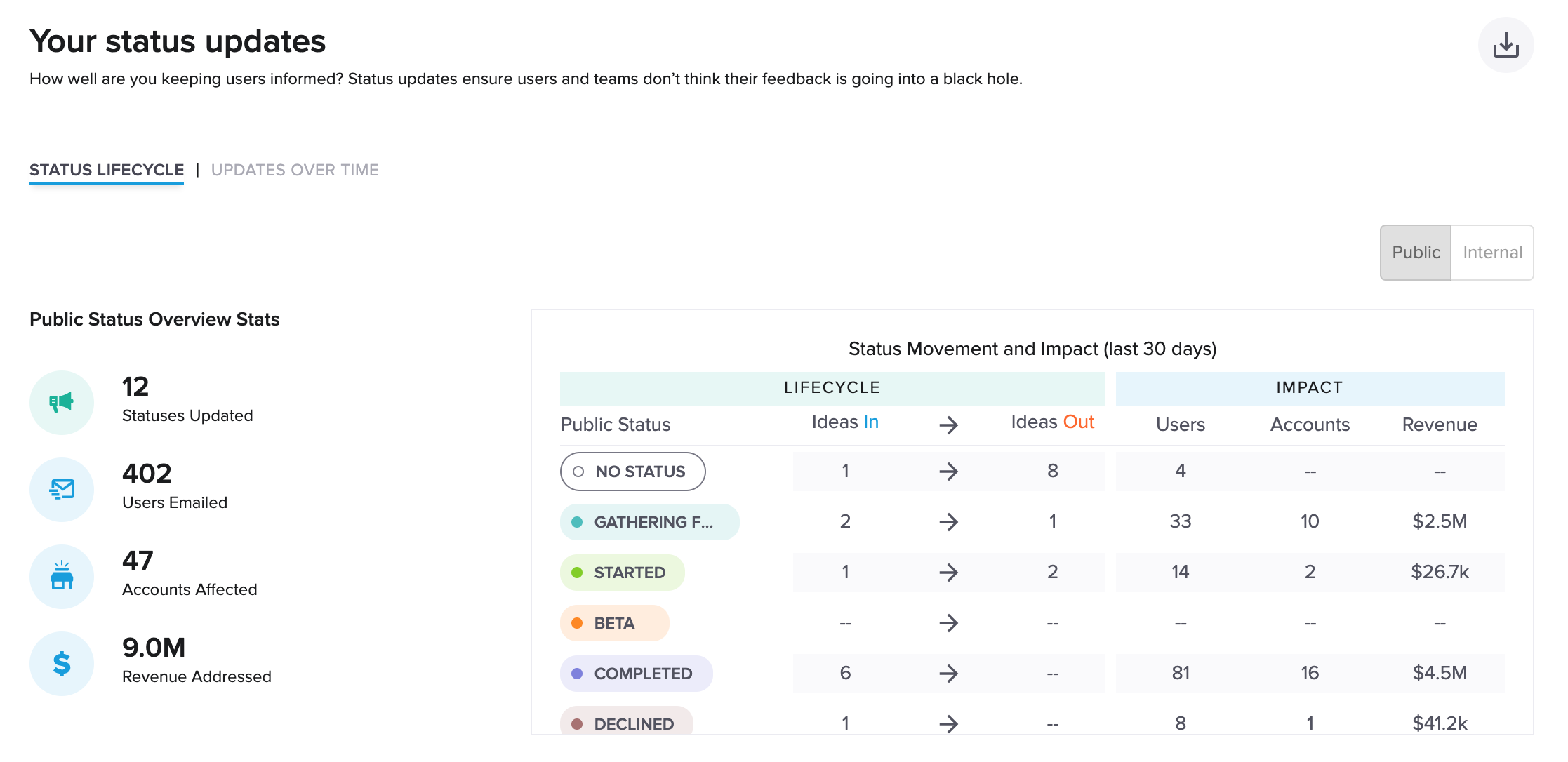The height and width of the screenshot is (762, 1568).
Task: Click the Ideas Out column header
Action: tap(1051, 422)
